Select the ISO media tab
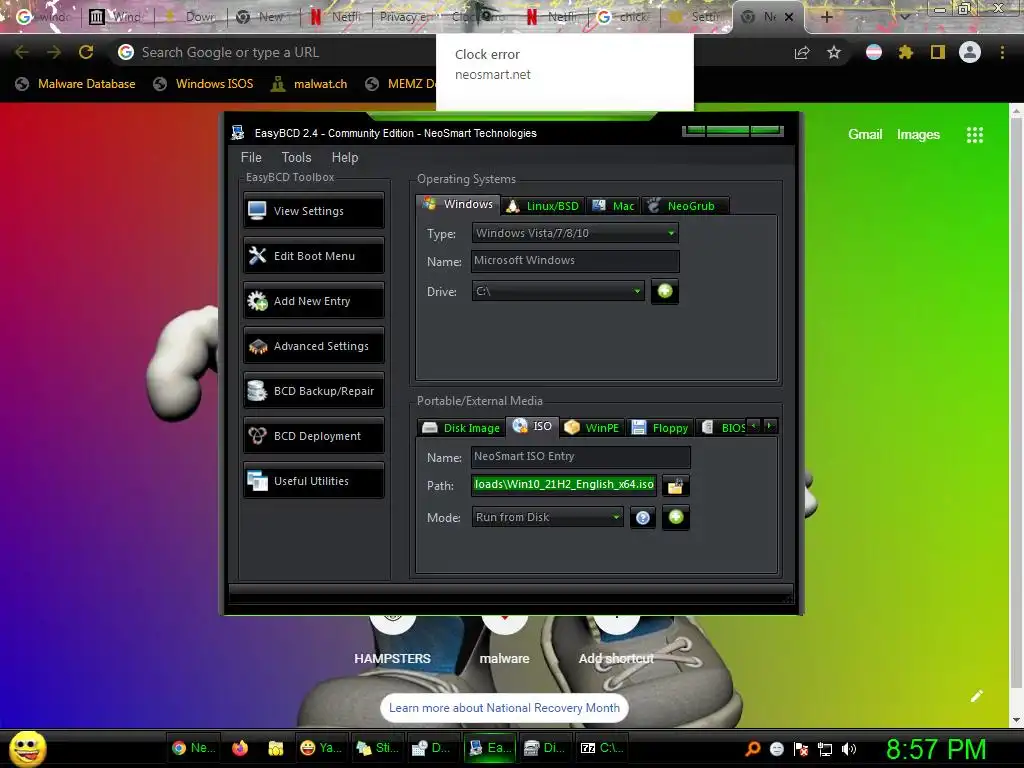Viewport: 1024px width, 768px height. click(533, 426)
